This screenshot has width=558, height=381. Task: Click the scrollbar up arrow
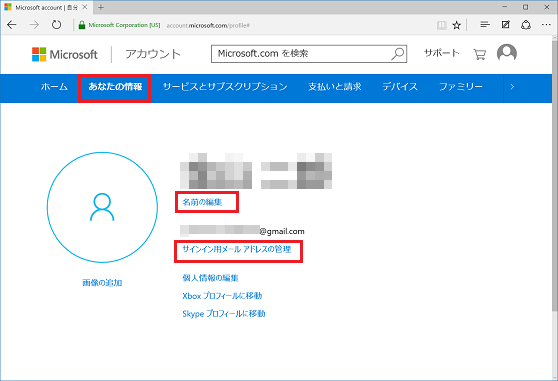pos(555,38)
